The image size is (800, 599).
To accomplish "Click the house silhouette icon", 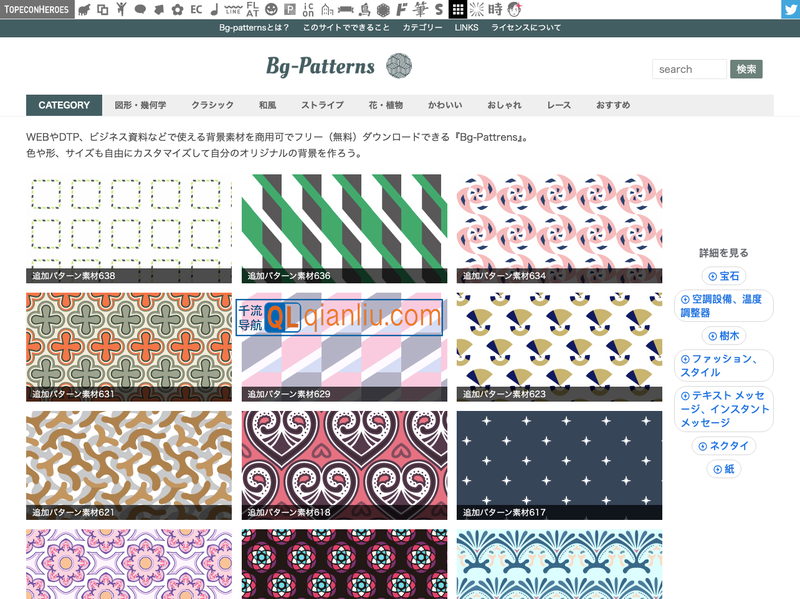I will (x=328, y=10).
